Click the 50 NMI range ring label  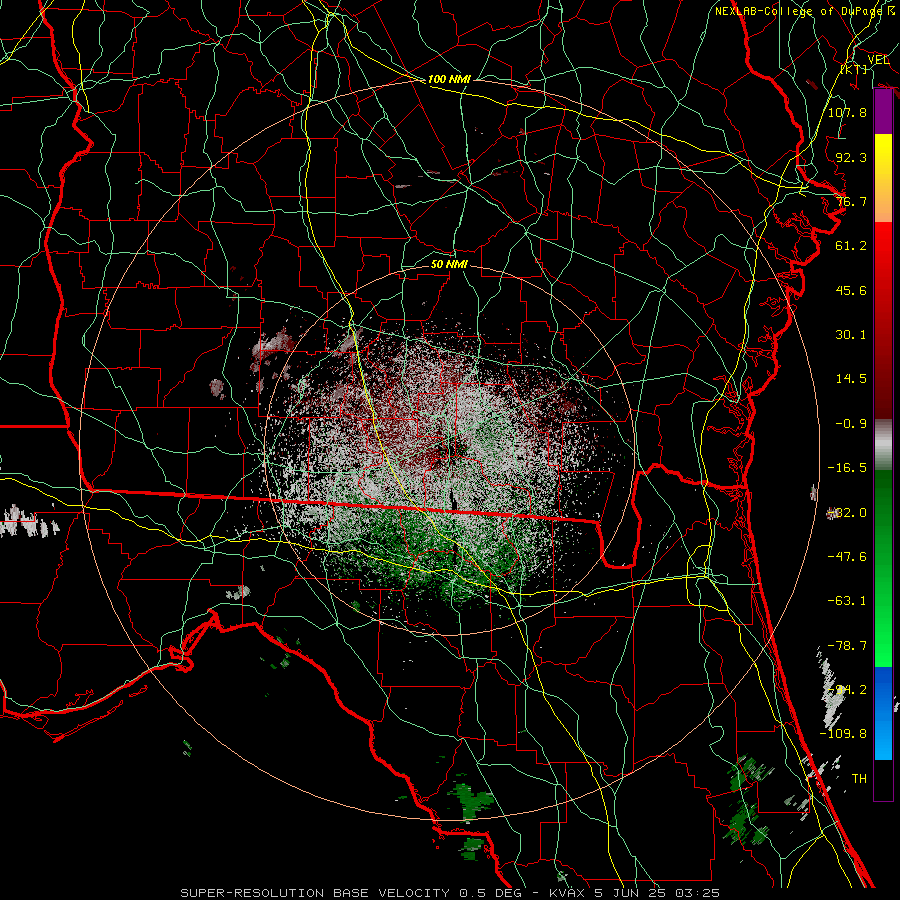point(449,264)
